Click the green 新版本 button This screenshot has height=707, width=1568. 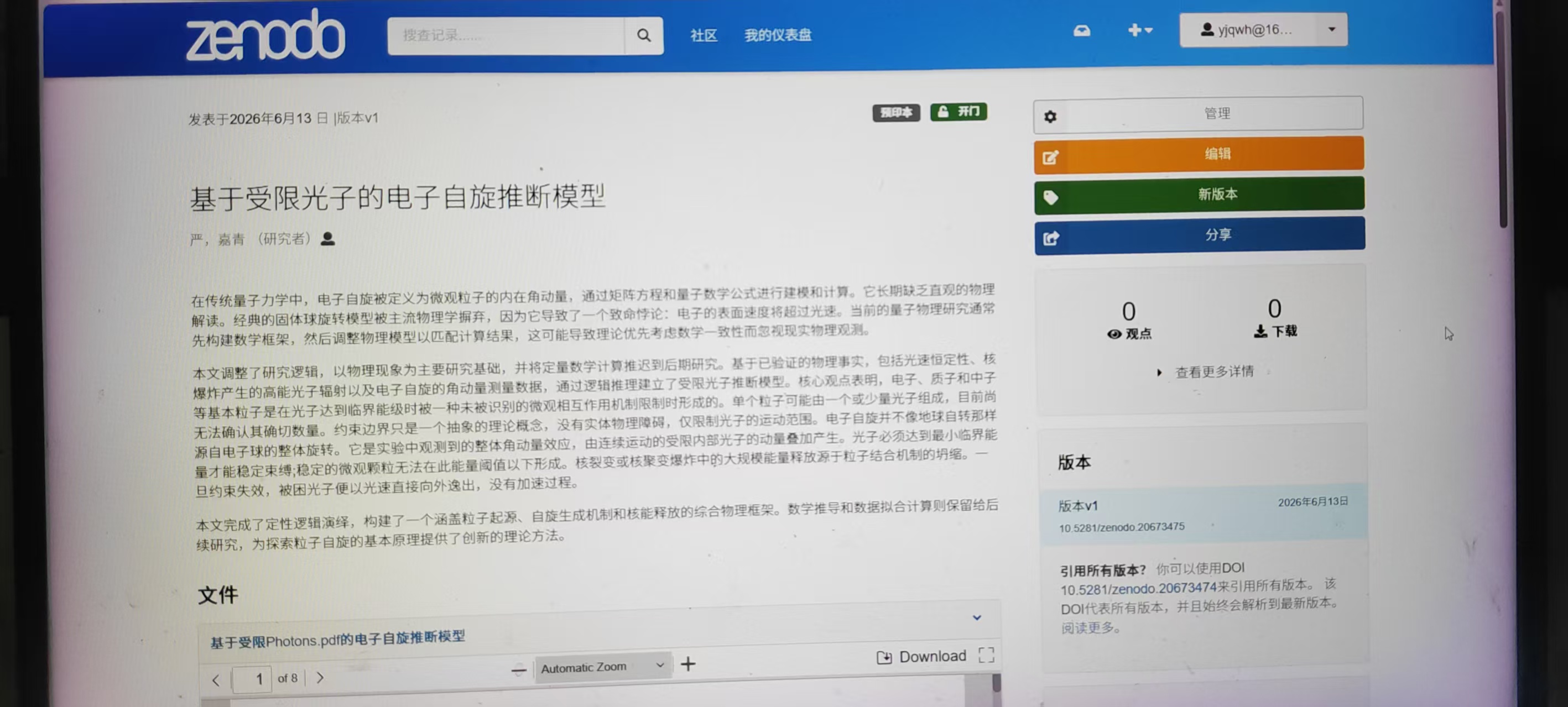coord(1199,195)
